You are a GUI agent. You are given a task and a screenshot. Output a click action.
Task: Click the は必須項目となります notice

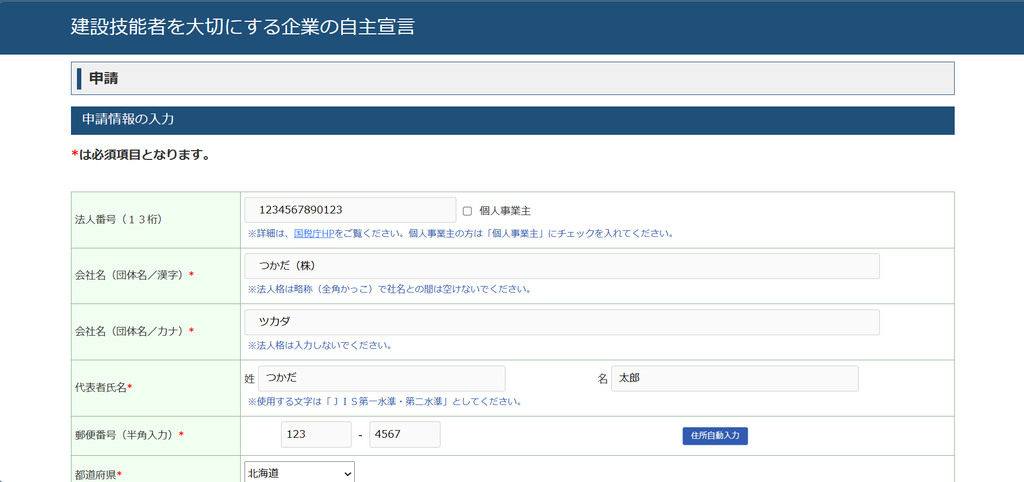(x=140, y=155)
